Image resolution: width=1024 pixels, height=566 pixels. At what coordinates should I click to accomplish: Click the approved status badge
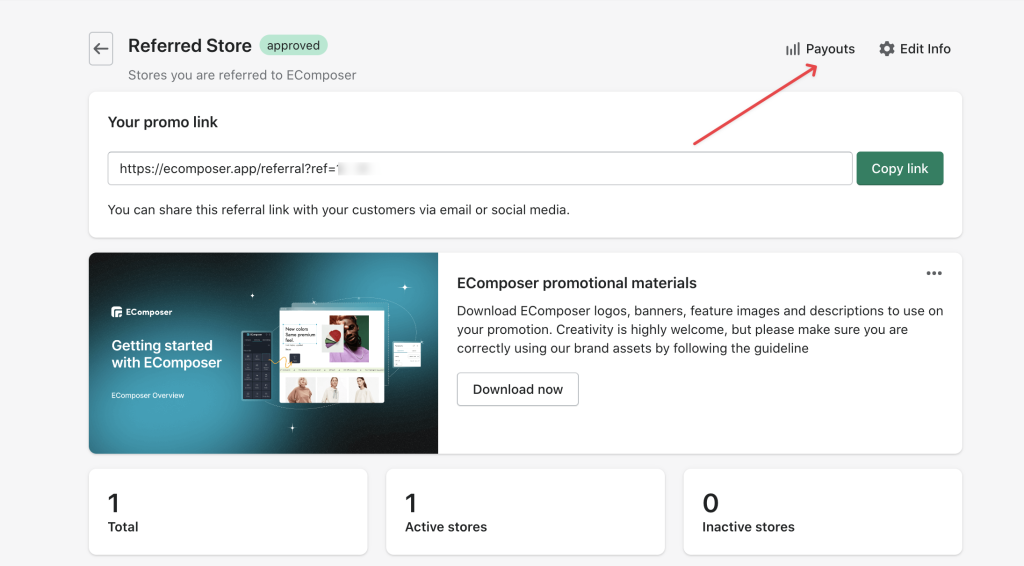pyautogui.click(x=293, y=45)
